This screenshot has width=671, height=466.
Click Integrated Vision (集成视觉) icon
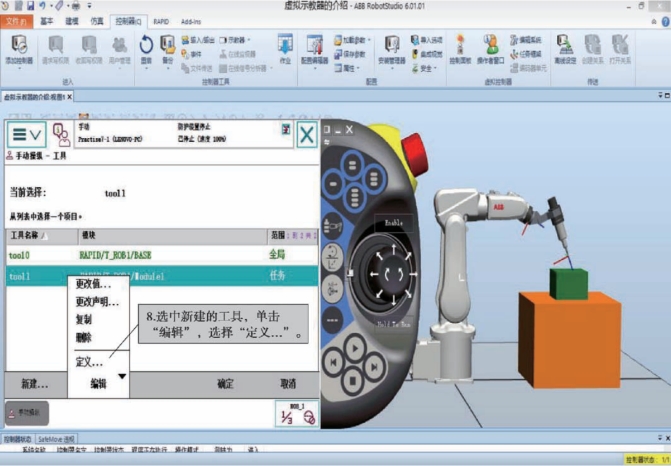click(x=427, y=54)
